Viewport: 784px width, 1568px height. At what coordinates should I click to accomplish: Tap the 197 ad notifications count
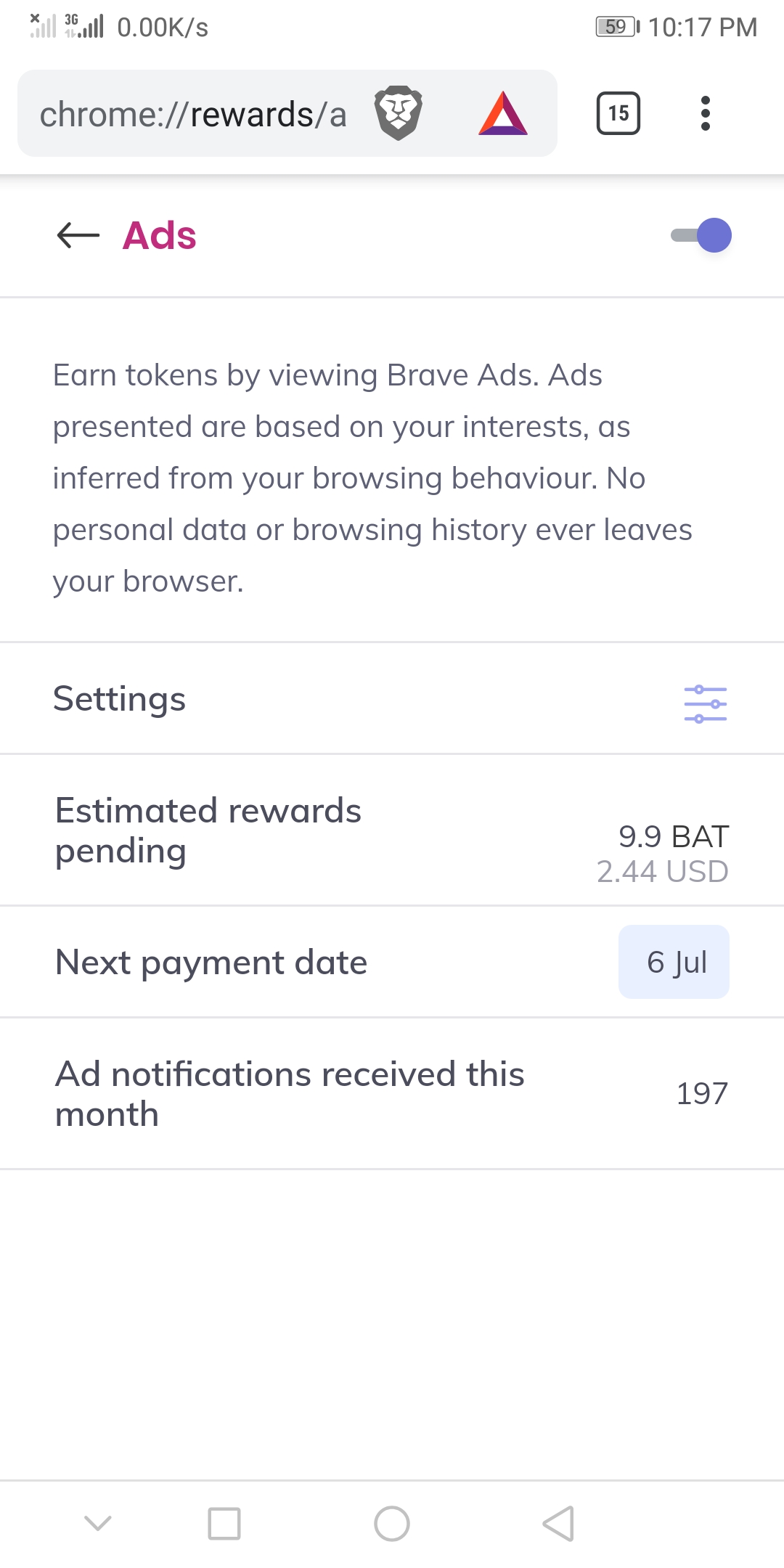[x=701, y=1093]
